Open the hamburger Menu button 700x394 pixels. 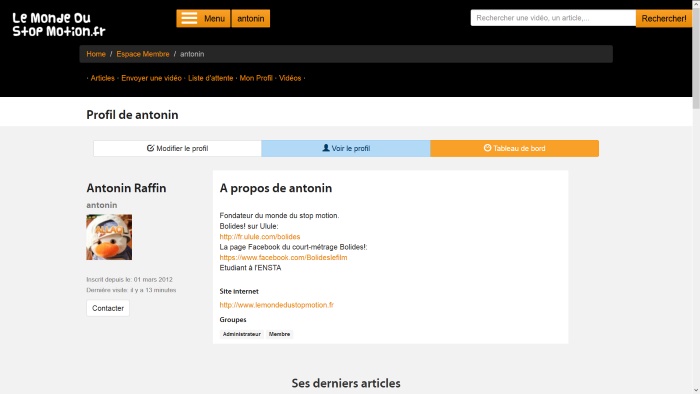coord(203,18)
